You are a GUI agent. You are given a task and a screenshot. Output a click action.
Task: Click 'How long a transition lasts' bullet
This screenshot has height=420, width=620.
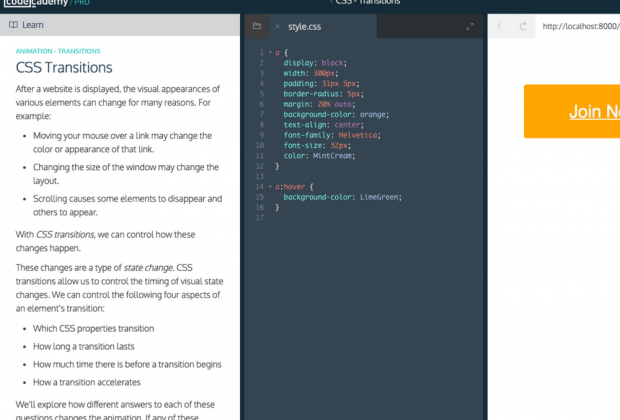pyautogui.click(x=84, y=346)
